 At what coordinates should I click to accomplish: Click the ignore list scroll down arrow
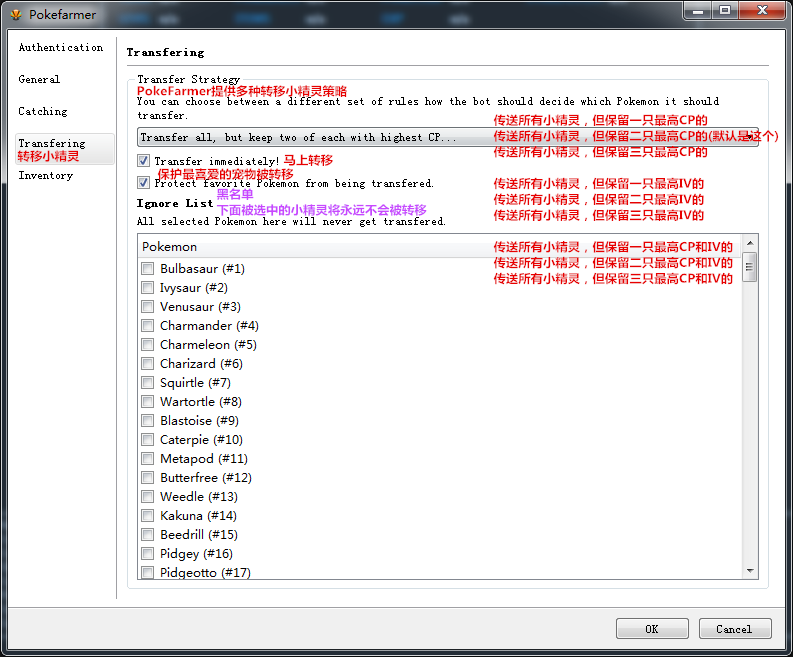tap(750, 571)
